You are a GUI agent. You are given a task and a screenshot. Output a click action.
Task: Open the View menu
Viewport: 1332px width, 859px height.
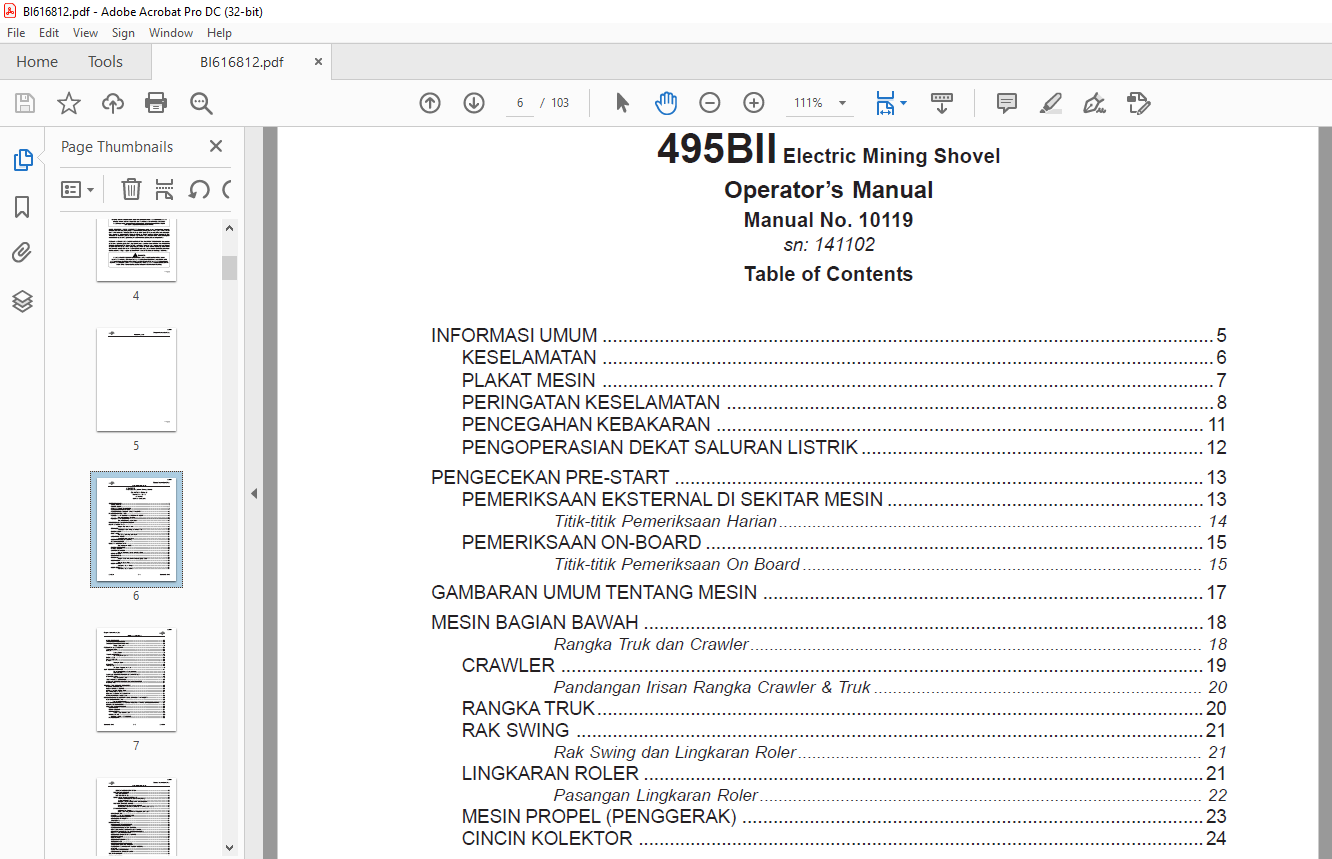click(86, 33)
